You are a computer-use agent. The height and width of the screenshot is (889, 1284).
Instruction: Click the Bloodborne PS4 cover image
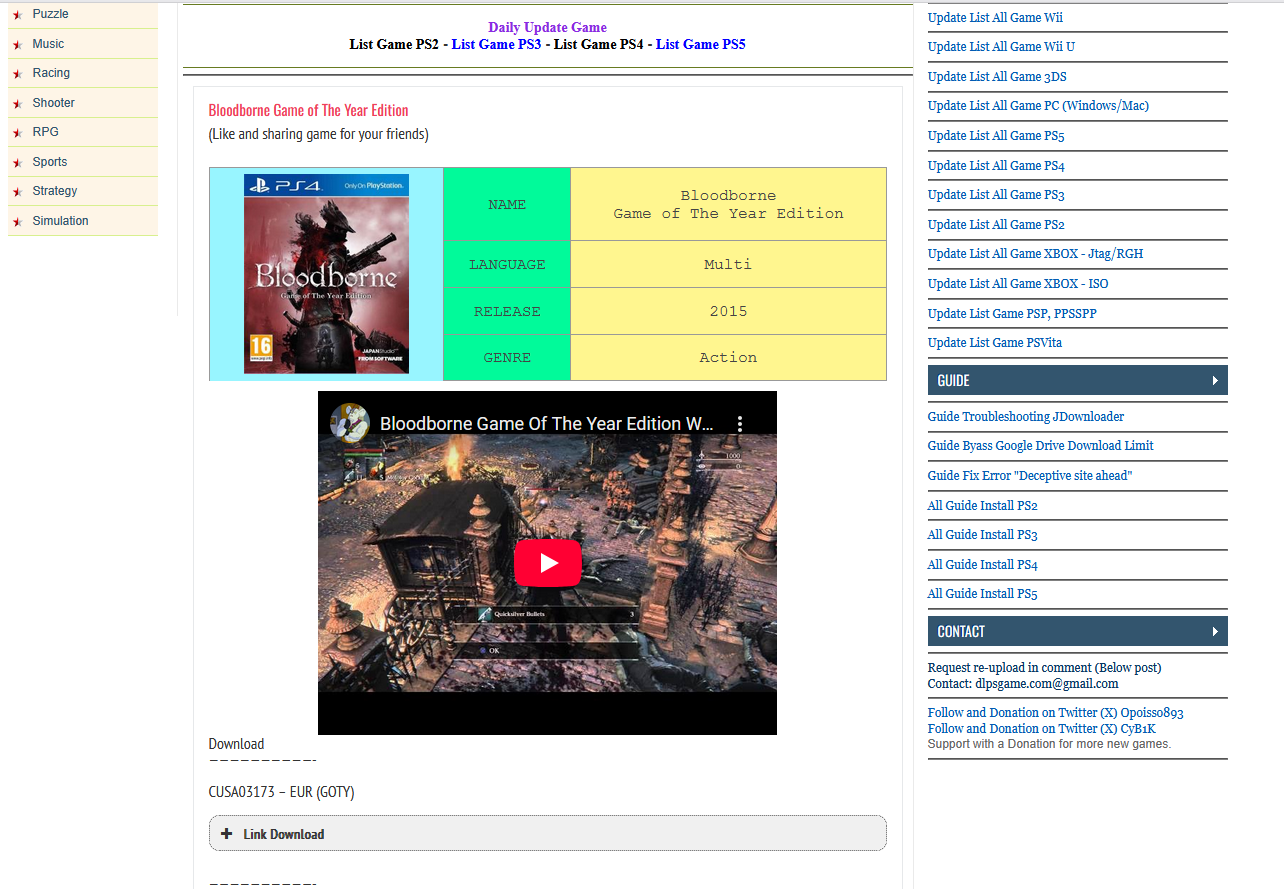click(x=326, y=274)
